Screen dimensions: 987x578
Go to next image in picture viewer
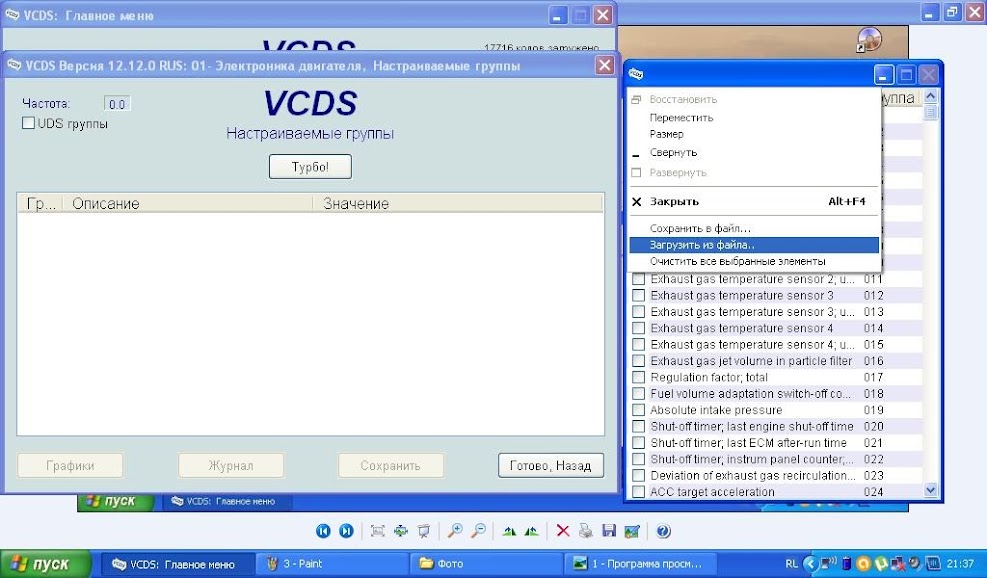346,531
